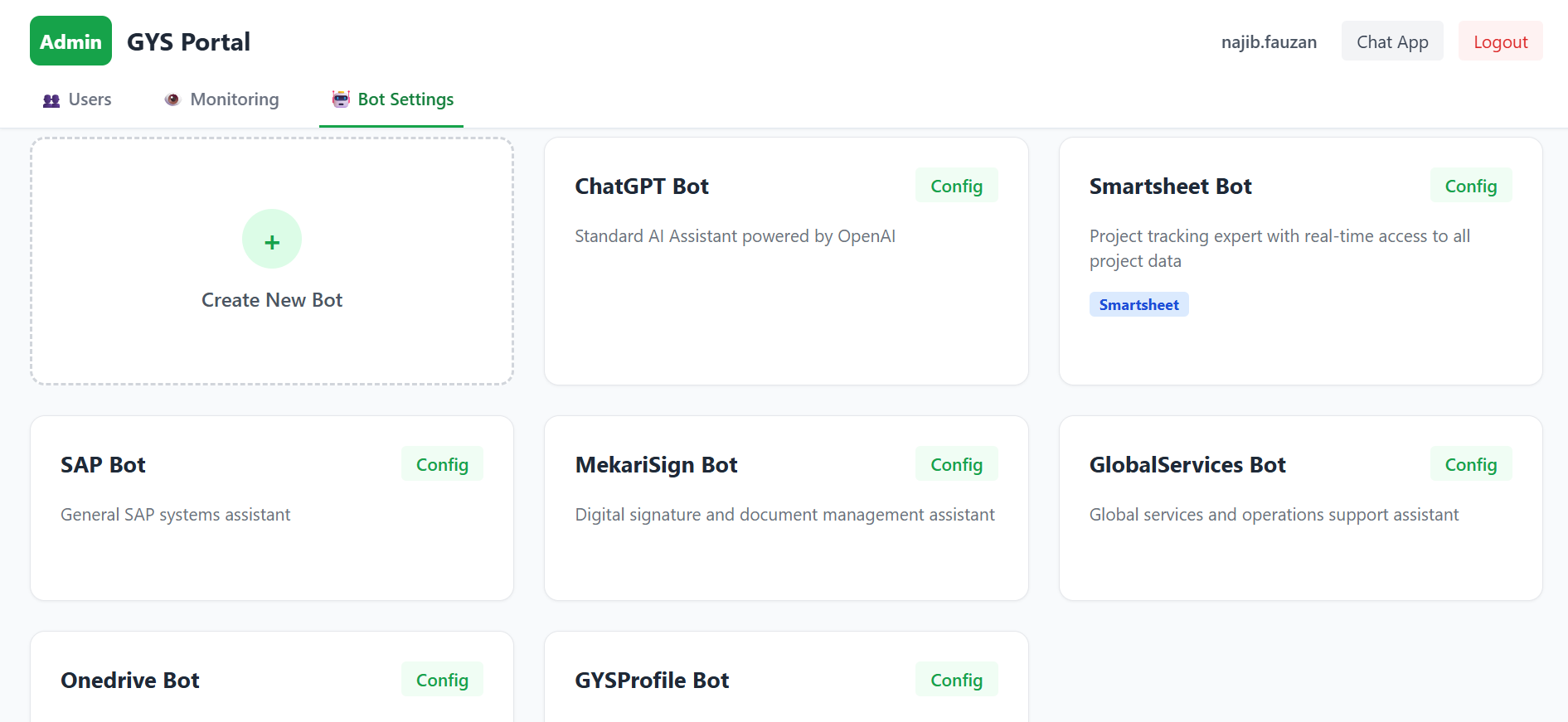Image resolution: width=1568 pixels, height=722 pixels.
Task: Configure the GYSProfile Bot
Action: (956, 681)
